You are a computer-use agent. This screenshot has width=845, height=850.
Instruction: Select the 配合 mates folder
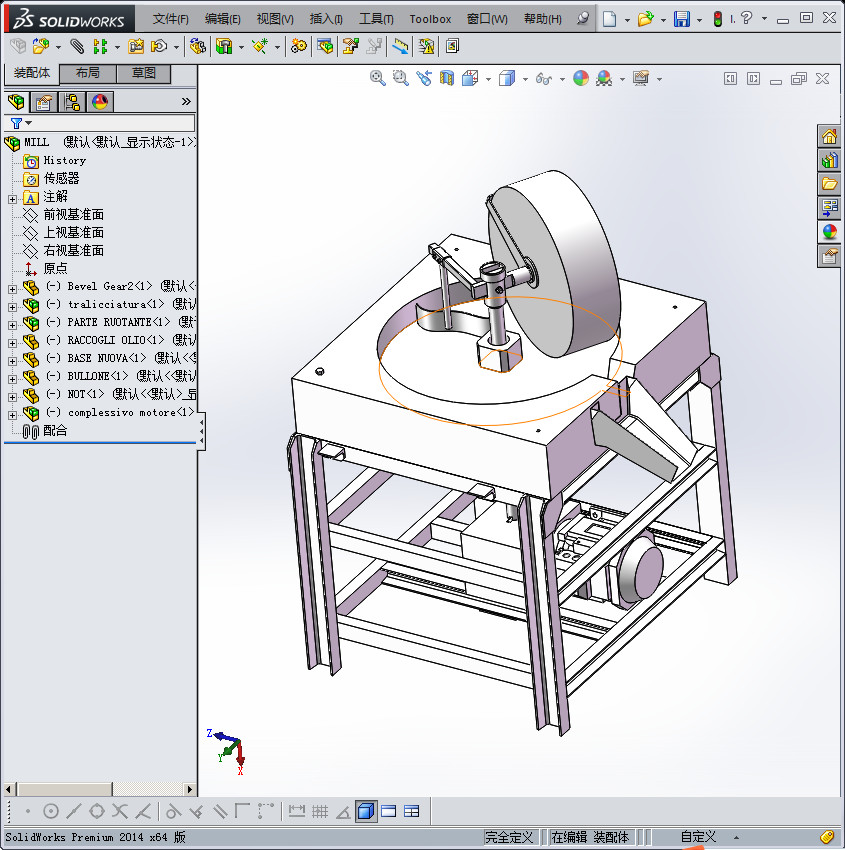tap(44, 431)
